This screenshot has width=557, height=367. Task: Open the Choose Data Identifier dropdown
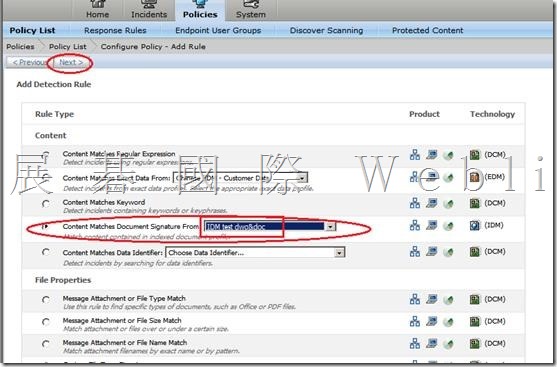click(255, 253)
